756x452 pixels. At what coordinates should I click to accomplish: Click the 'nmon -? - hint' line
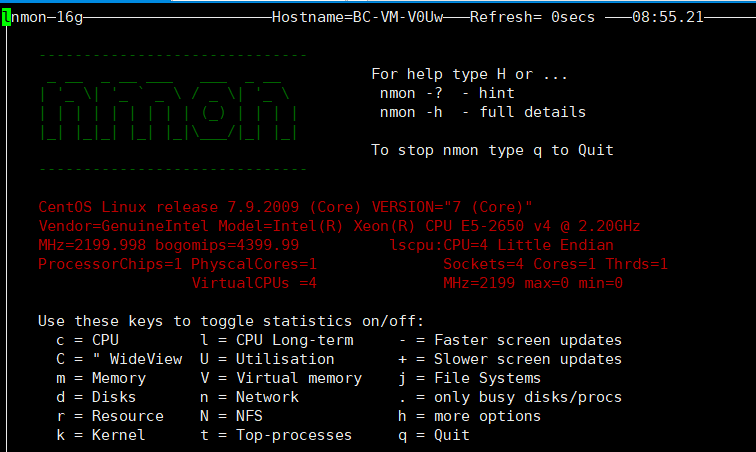447,93
